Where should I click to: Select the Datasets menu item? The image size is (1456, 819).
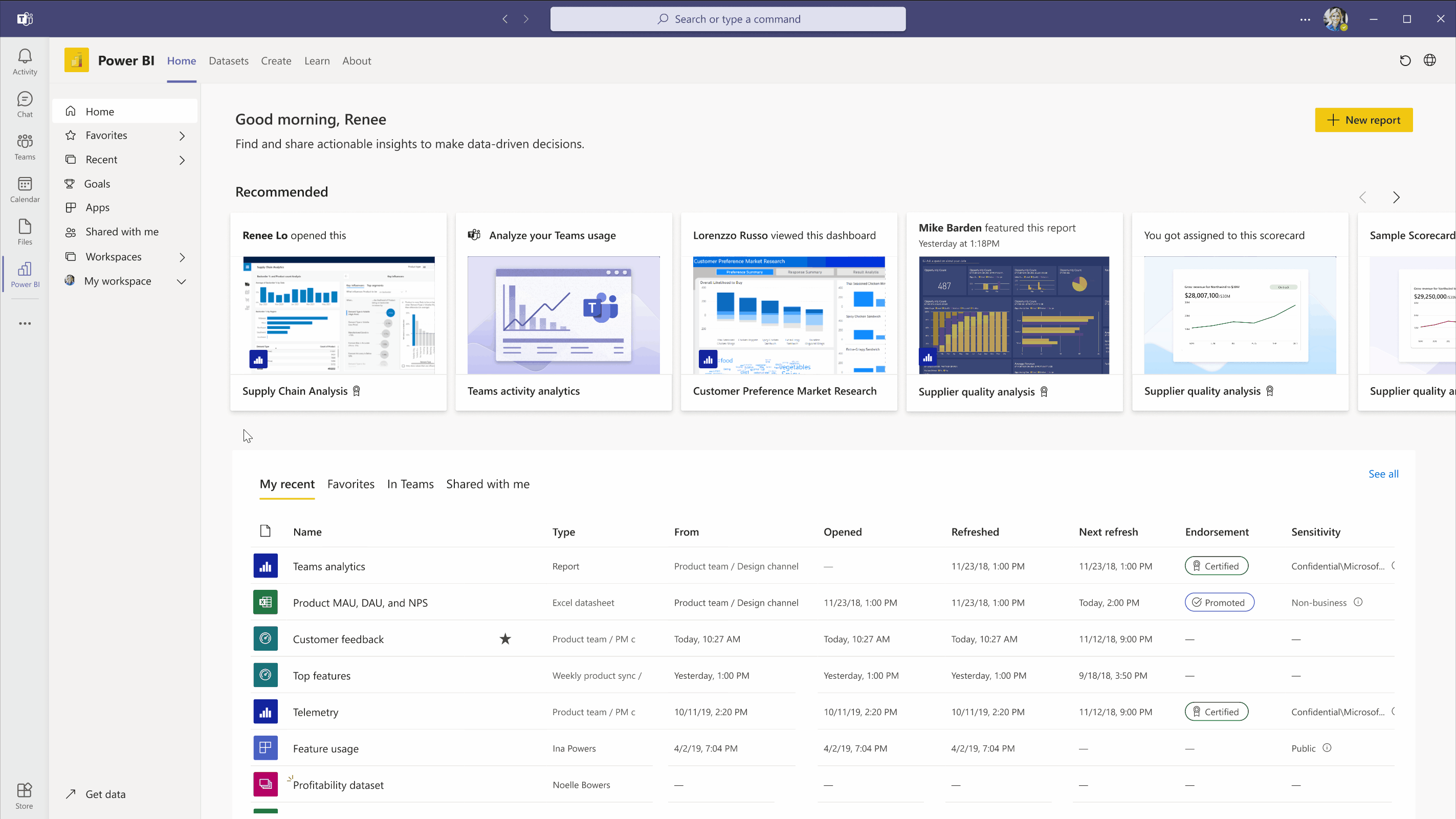pos(228,60)
